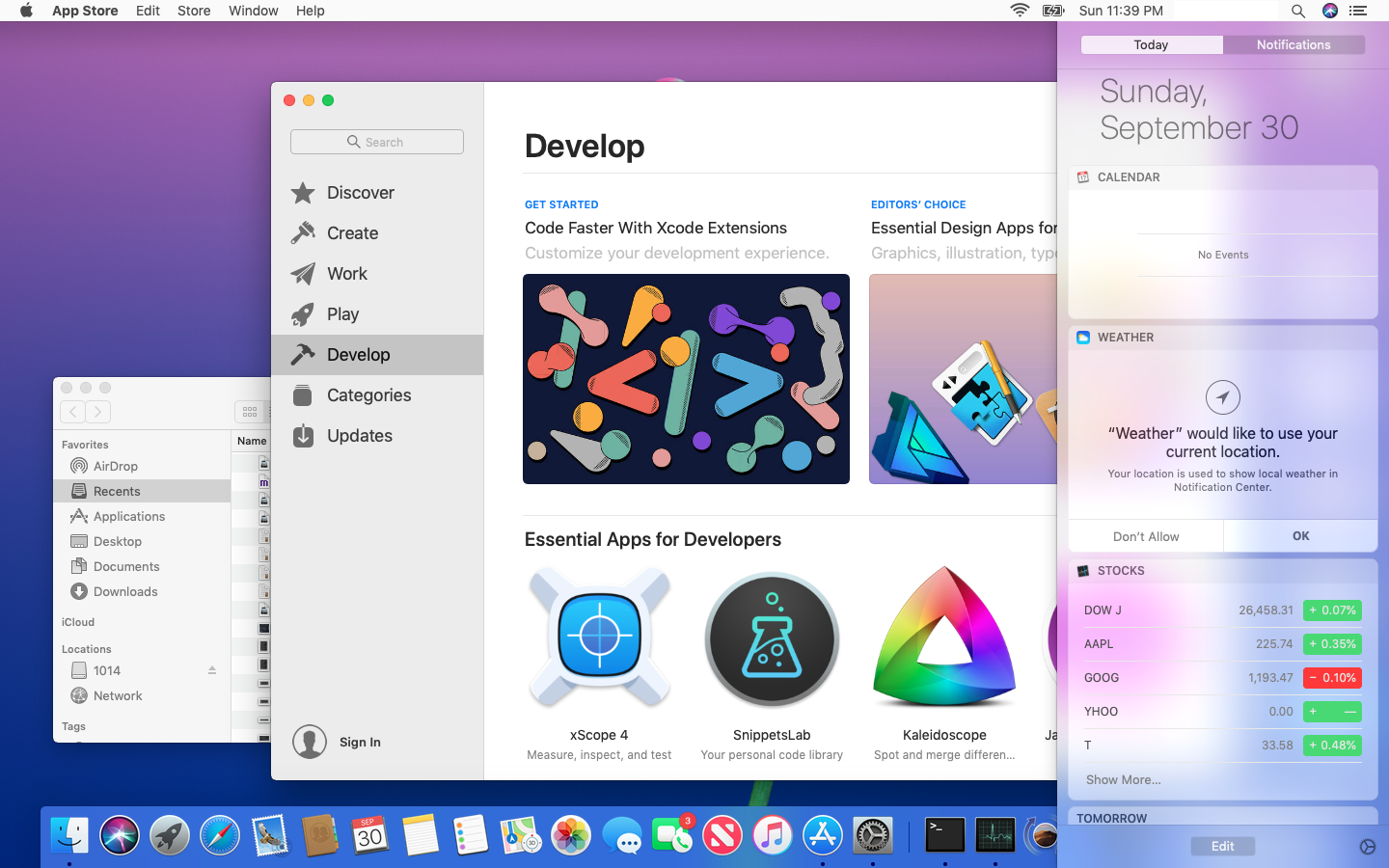This screenshot has width=1389, height=868.
Task: Switch to the Notifications tab
Action: tap(1294, 45)
